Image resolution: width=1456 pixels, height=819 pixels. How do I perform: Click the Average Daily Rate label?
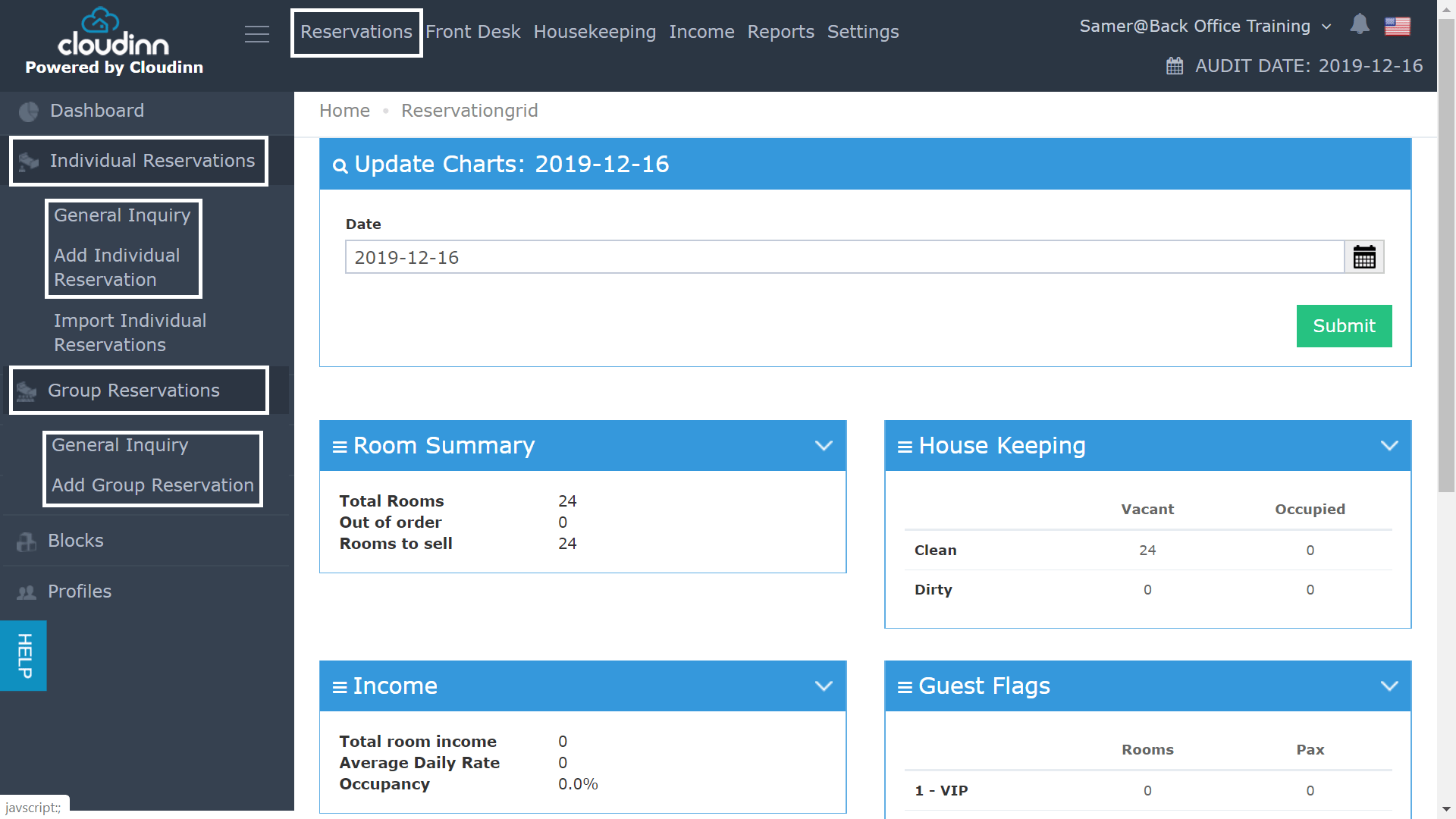click(x=419, y=763)
